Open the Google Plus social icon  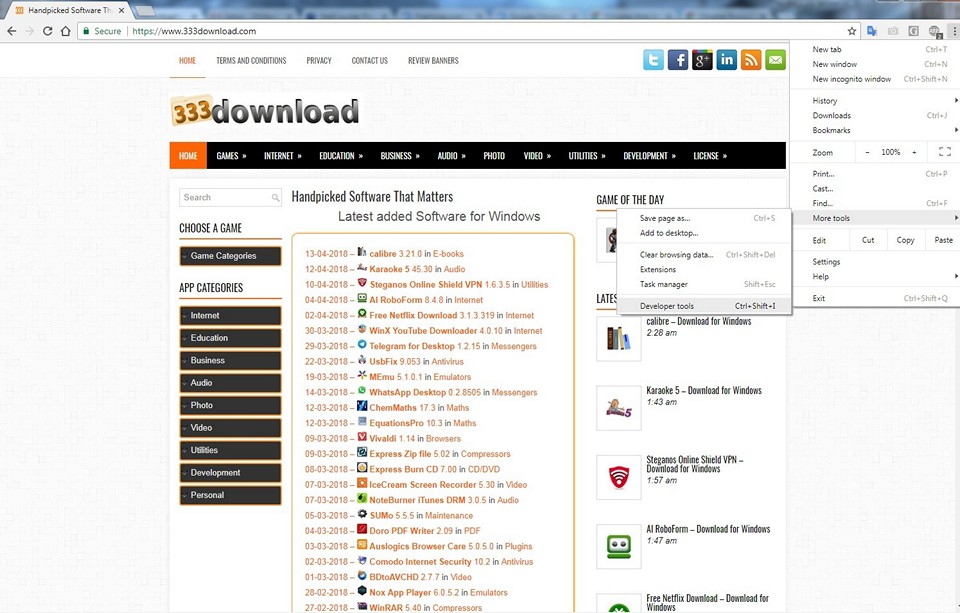click(702, 60)
